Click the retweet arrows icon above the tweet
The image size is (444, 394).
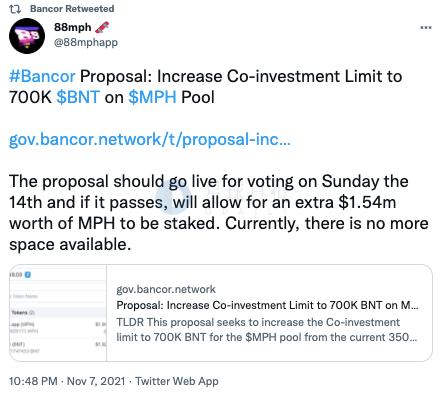coord(15,9)
